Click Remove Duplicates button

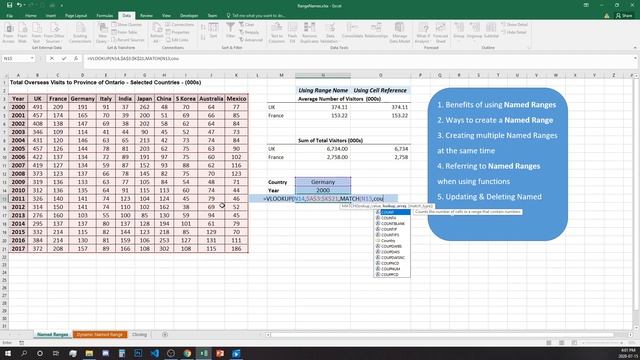(x=309, y=33)
